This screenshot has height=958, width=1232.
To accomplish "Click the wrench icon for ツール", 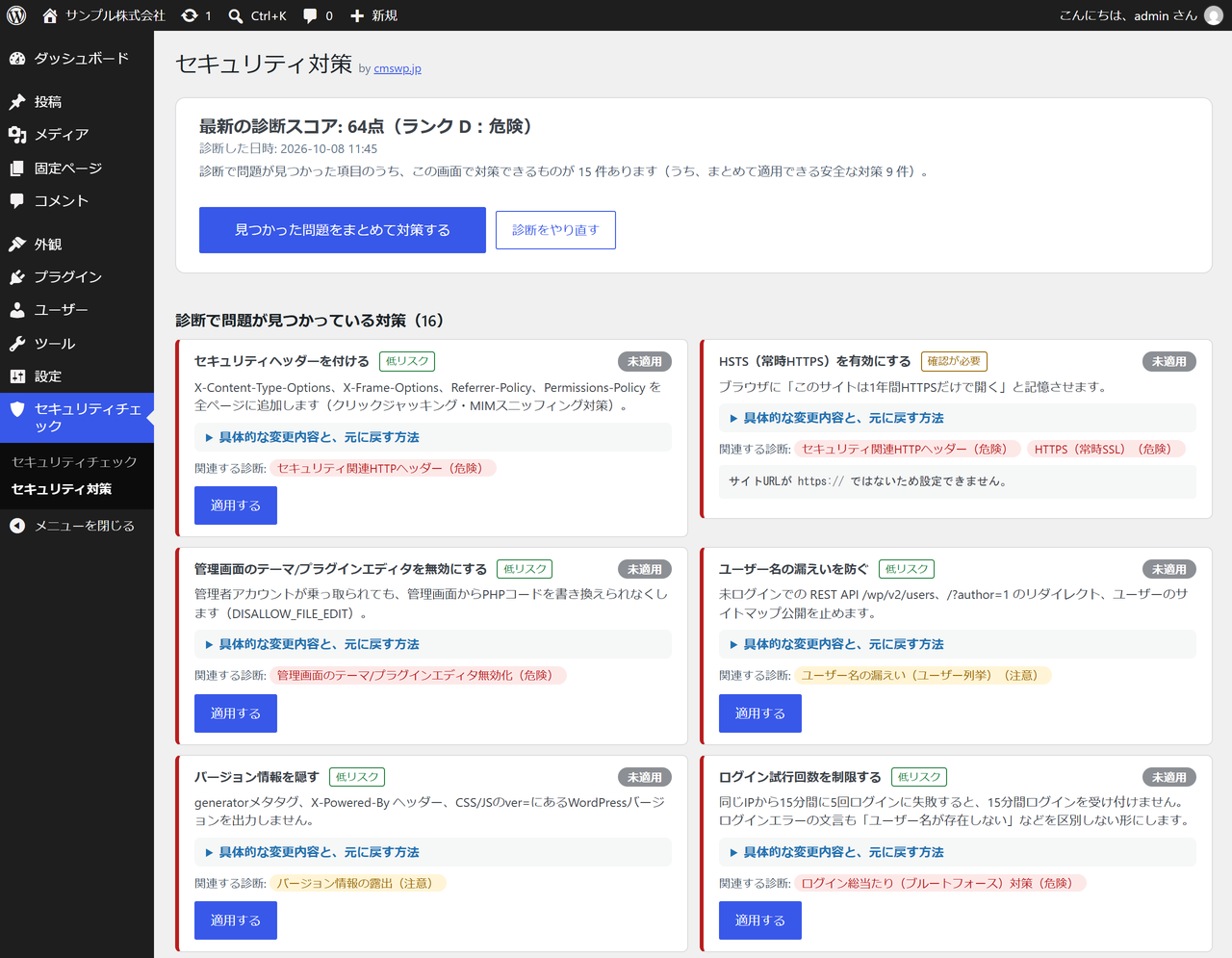I will tap(17, 344).
